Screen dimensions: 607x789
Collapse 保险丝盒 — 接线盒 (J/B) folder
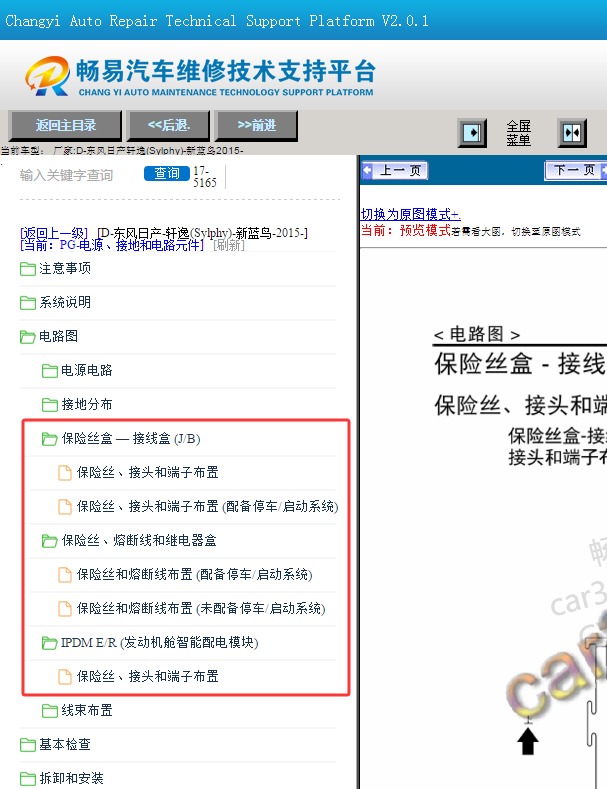(131, 438)
